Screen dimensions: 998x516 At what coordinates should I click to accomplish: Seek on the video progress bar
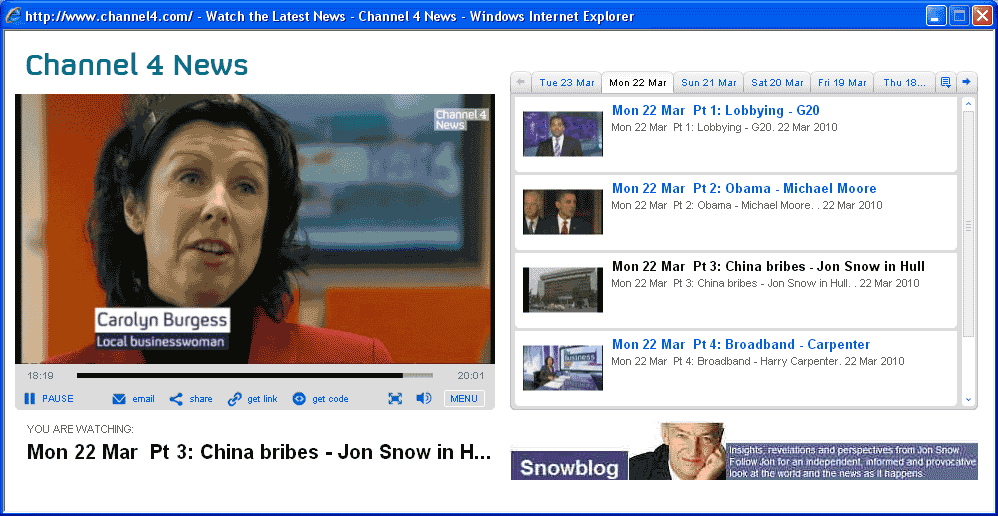[255, 375]
